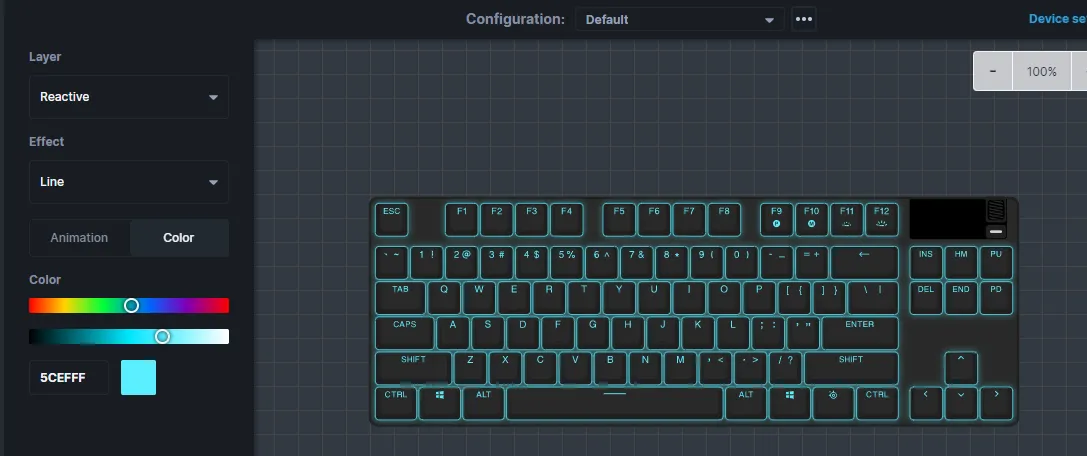Viewport: 1087px width, 456px height.
Task: Open the Device settings link
Action: 1057,19
